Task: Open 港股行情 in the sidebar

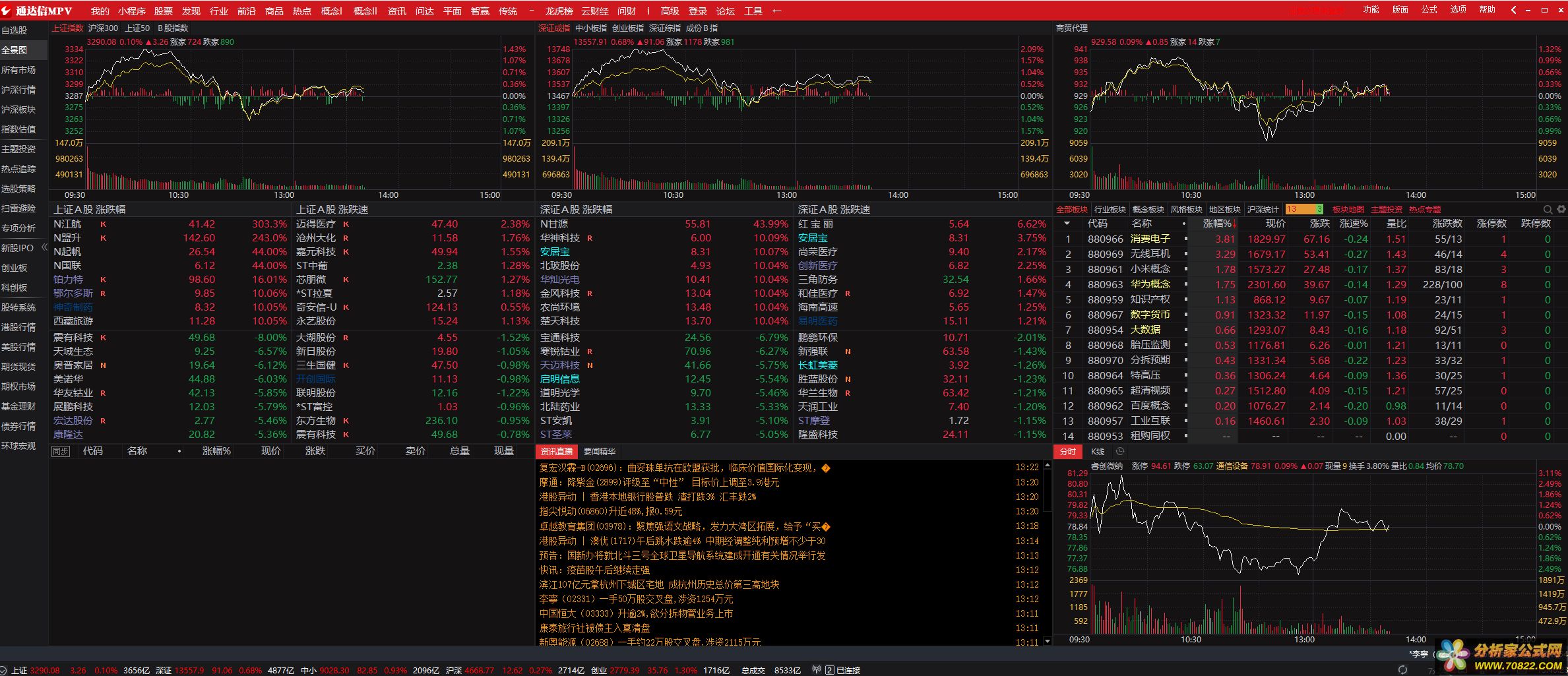Action: click(18, 327)
